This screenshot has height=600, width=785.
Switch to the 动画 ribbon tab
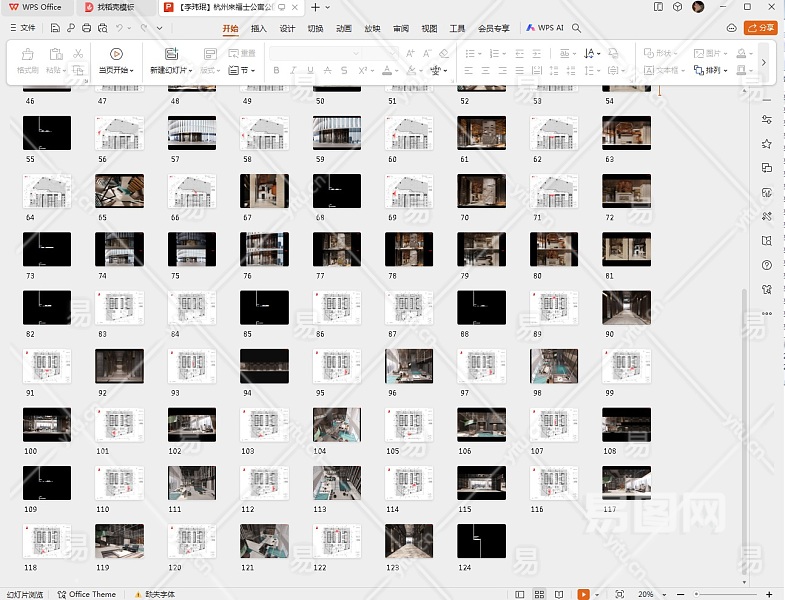click(344, 29)
